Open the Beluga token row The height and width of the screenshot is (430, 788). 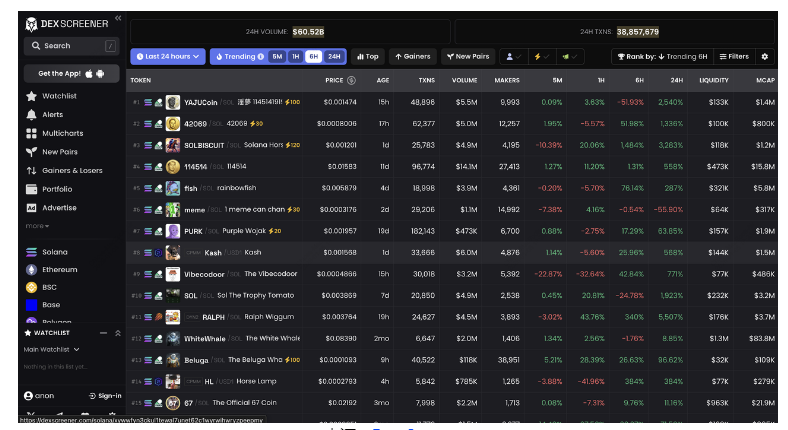click(x=451, y=360)
